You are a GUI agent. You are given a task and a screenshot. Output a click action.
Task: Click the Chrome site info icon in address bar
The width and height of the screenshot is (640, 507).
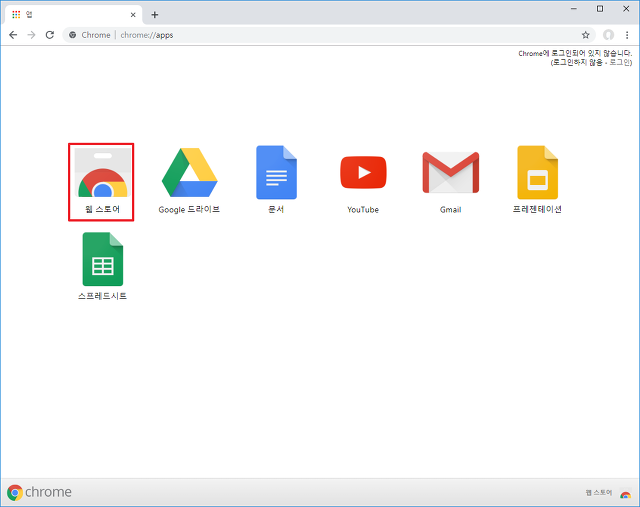(x=73, y=35)
